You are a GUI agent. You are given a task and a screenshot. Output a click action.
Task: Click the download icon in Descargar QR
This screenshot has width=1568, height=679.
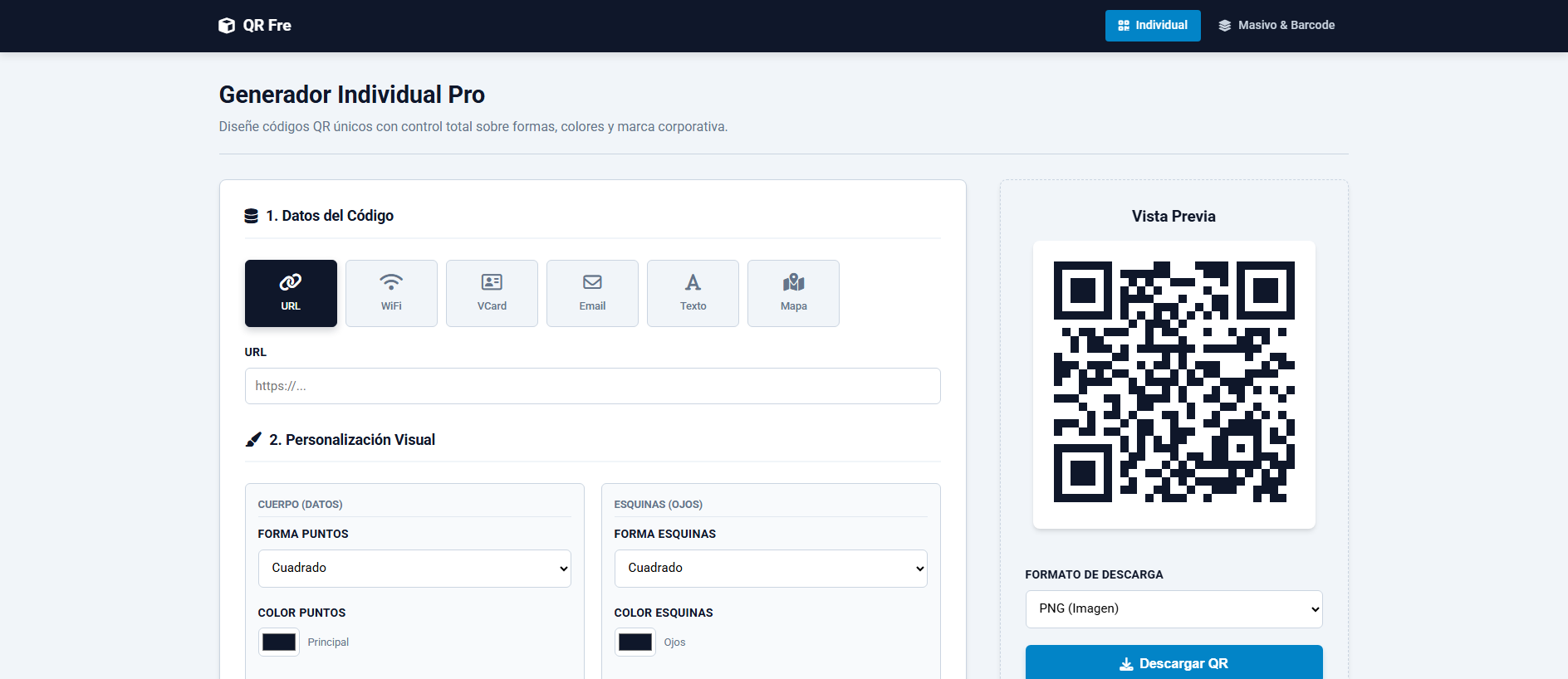click(1126, 664)
